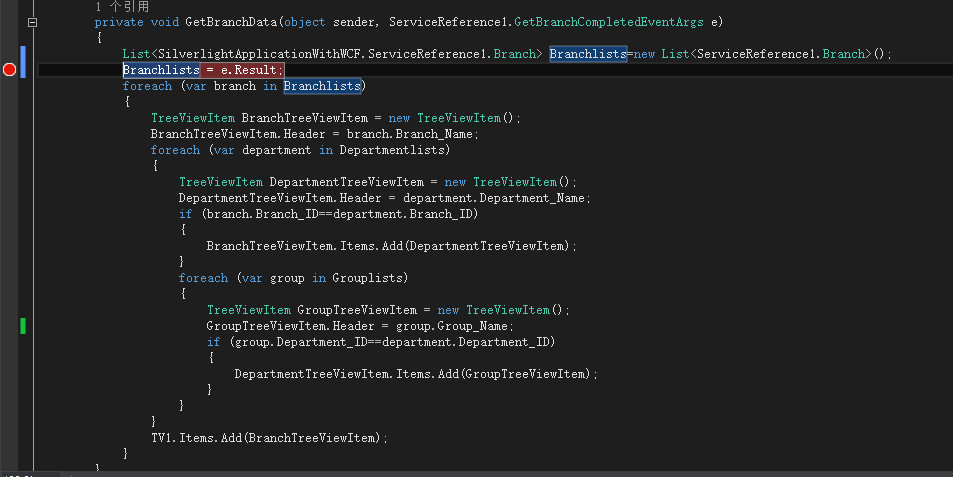Click the GetBranchData method name
Screen dimensions: 953x477
tap(232, 22)
